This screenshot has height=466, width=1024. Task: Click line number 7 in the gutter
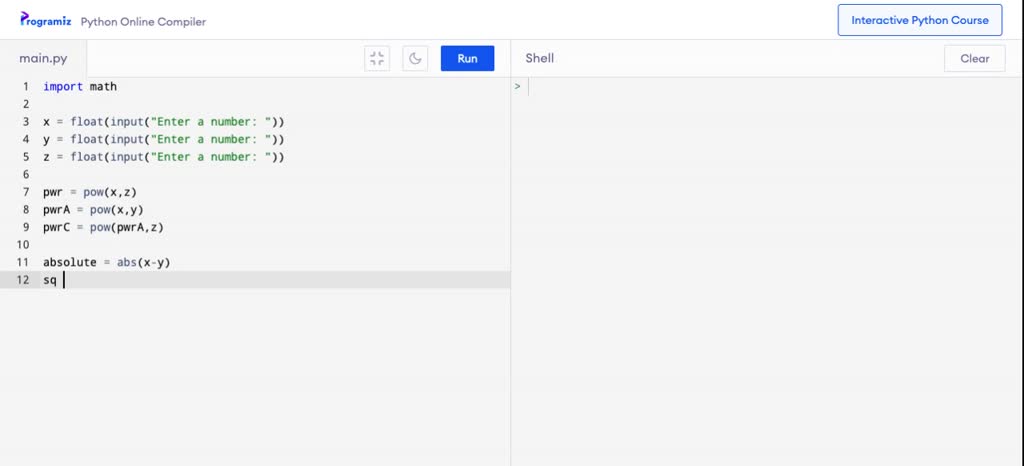click(x=25, y=192)
